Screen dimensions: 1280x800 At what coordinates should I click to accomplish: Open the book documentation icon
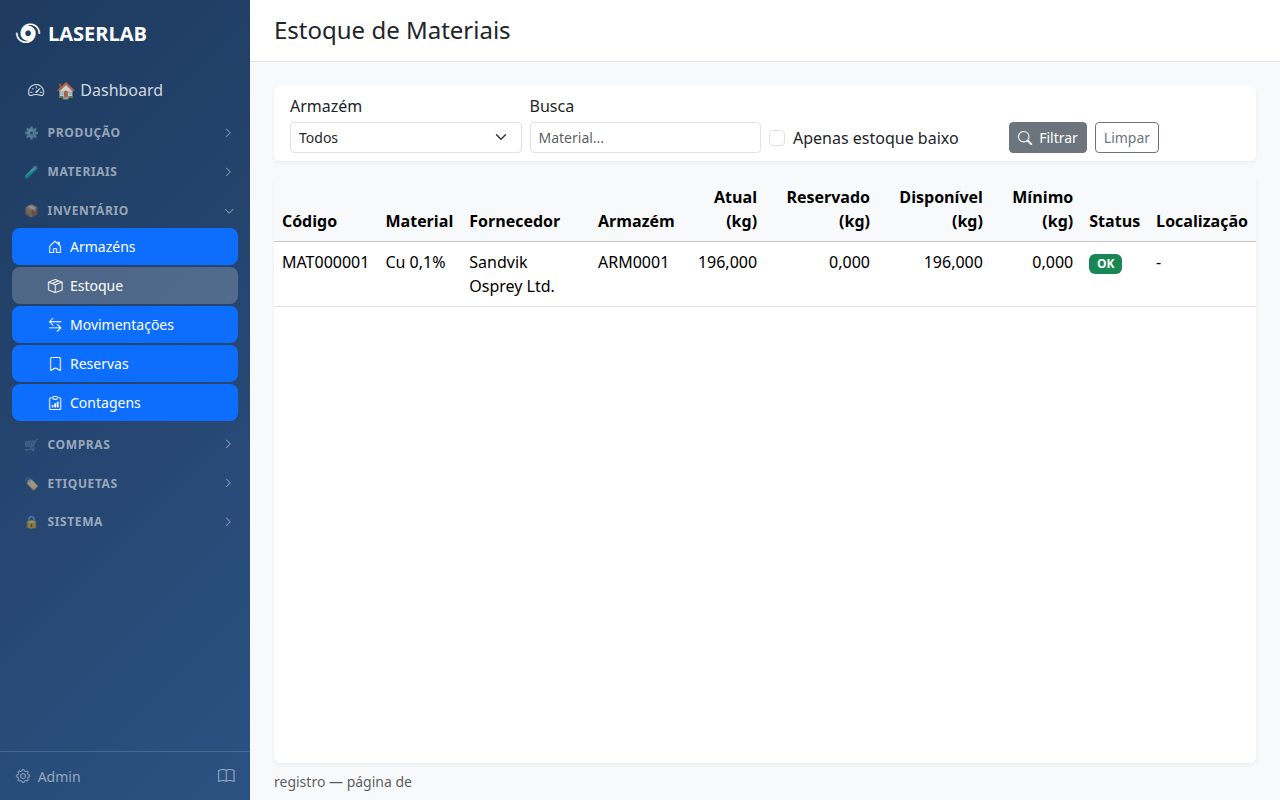(226, 777)
